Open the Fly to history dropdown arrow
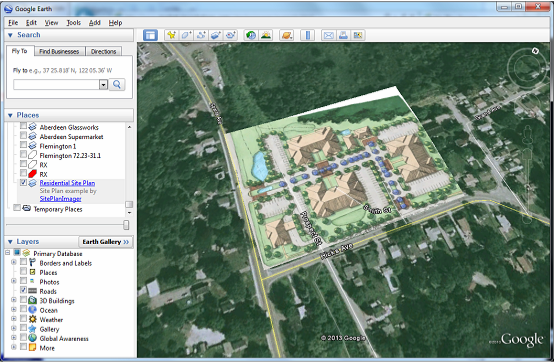 [103, 85]
